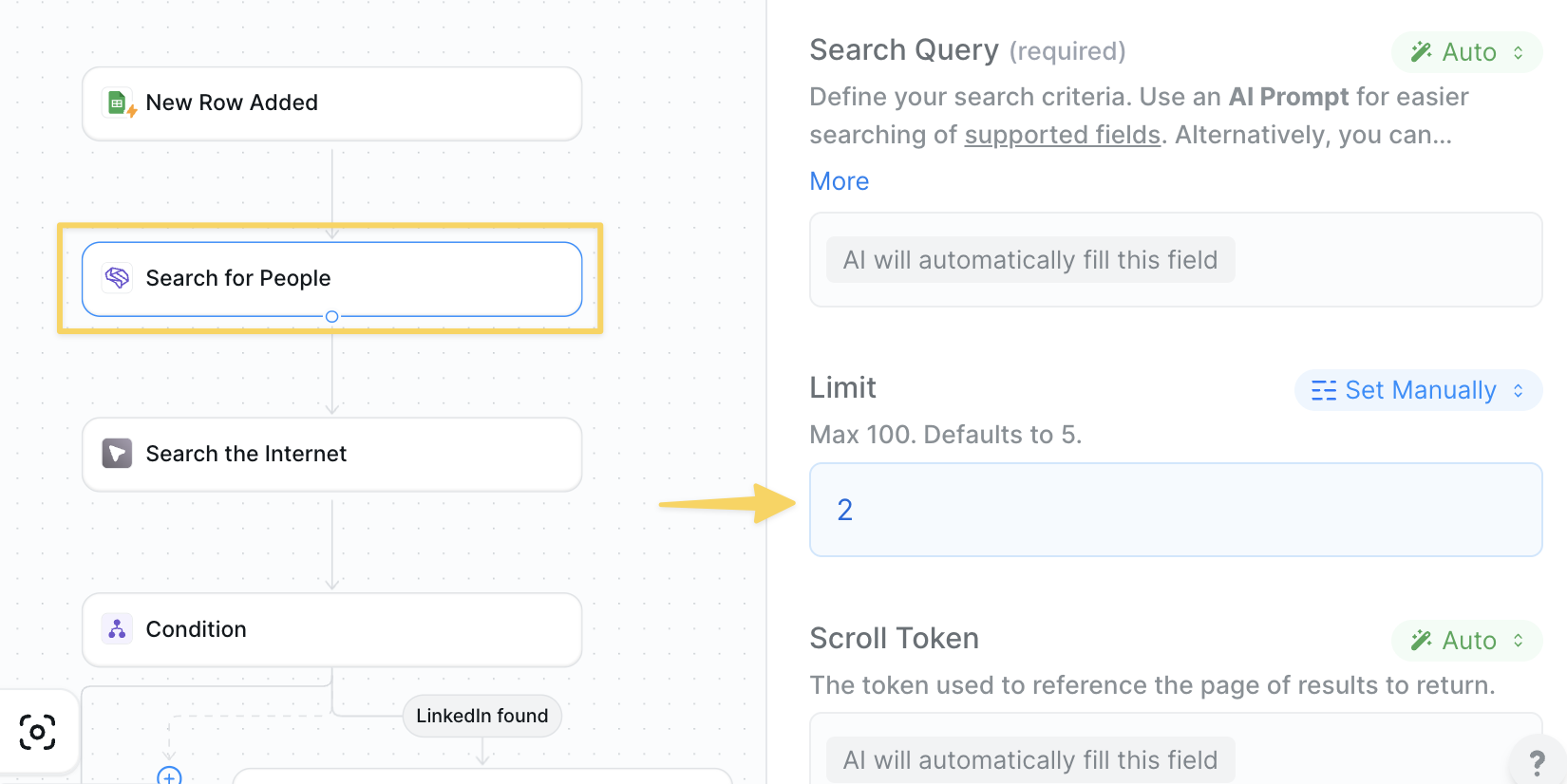Image resolution: width=1567 pixels, height=784 pixels.
Task: Click the cursor icon on Search the Internet
Action: (x=118, y=454)
